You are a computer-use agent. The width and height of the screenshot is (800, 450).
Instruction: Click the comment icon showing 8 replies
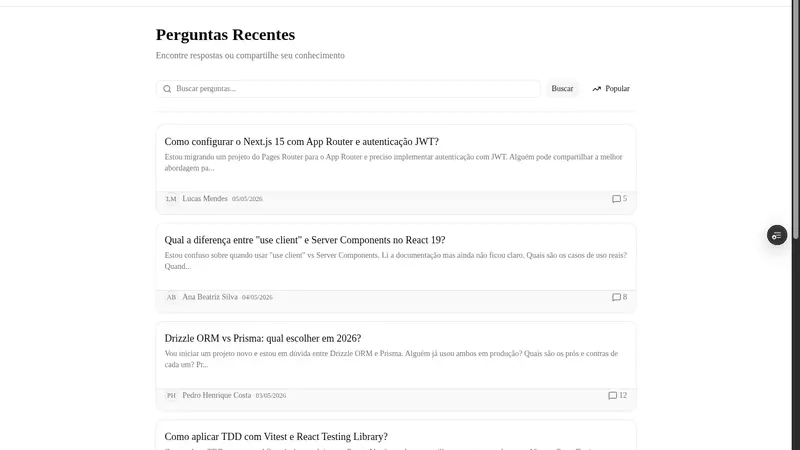click(x=616, y=297)
